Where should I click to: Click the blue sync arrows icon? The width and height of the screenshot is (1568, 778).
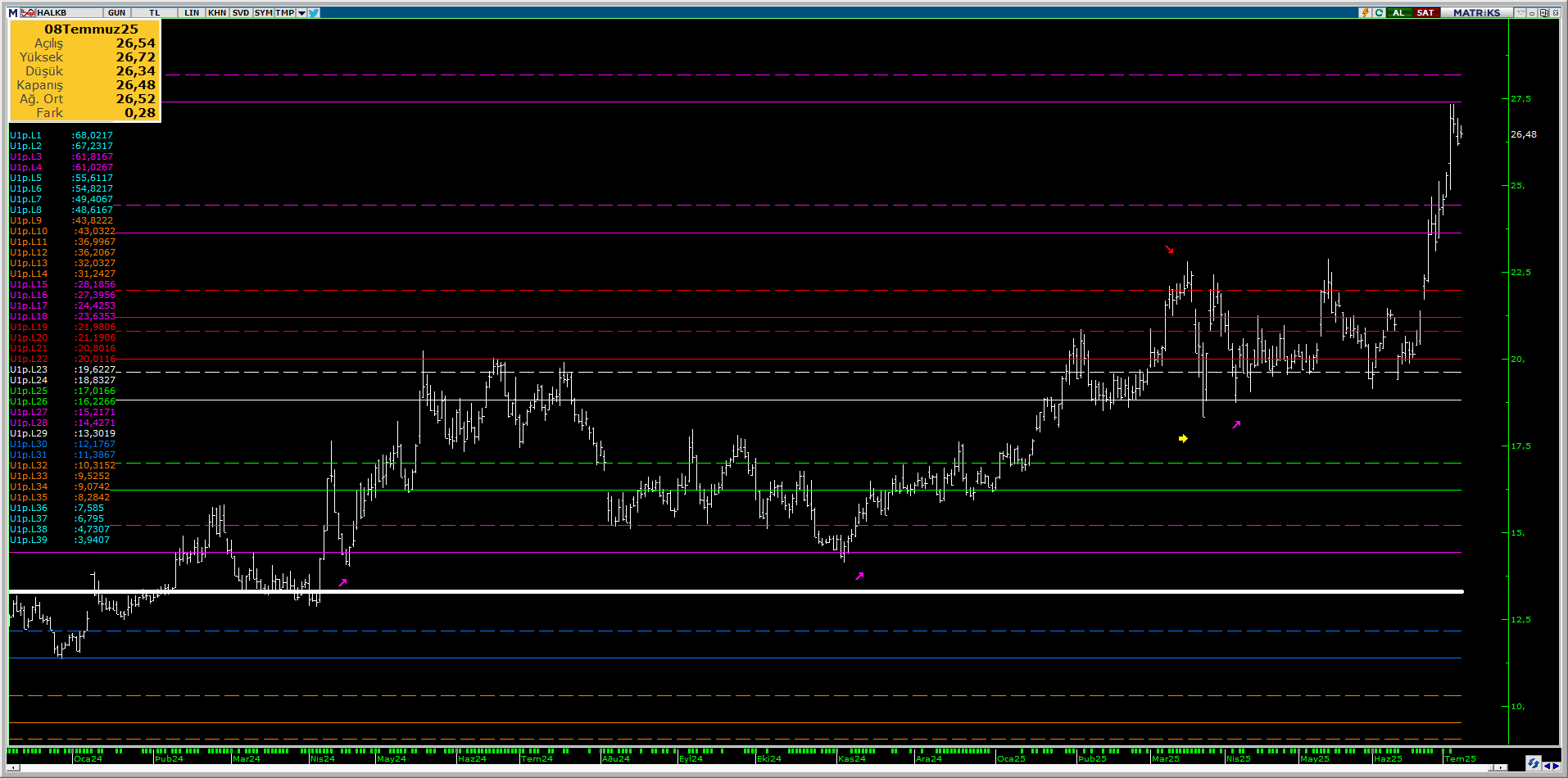click(1533, 763)
